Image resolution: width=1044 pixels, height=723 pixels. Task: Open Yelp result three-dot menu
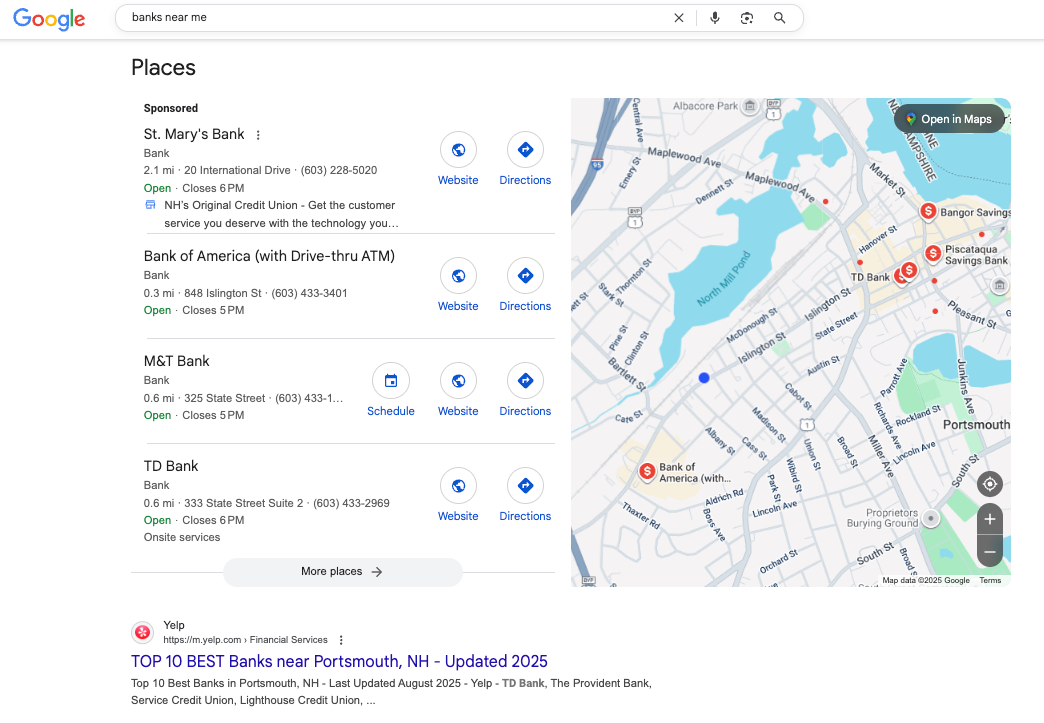[341, 640]
